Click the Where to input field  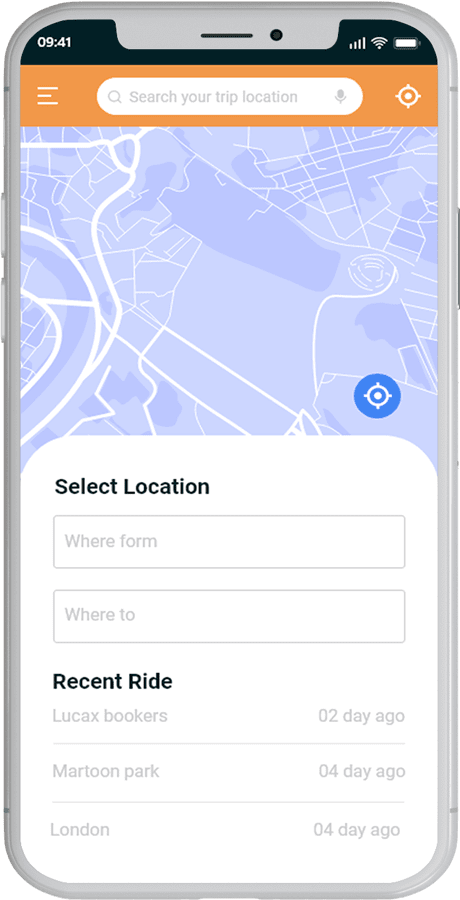[229, 616]
